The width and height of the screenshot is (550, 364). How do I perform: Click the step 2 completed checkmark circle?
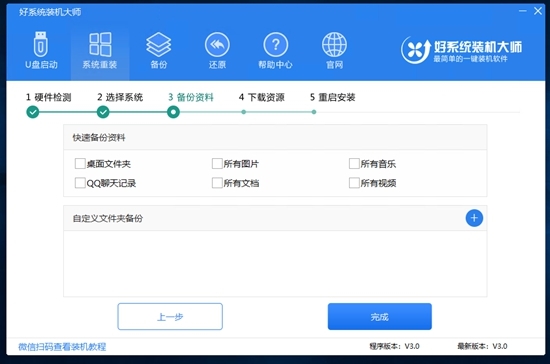(103, 112)
